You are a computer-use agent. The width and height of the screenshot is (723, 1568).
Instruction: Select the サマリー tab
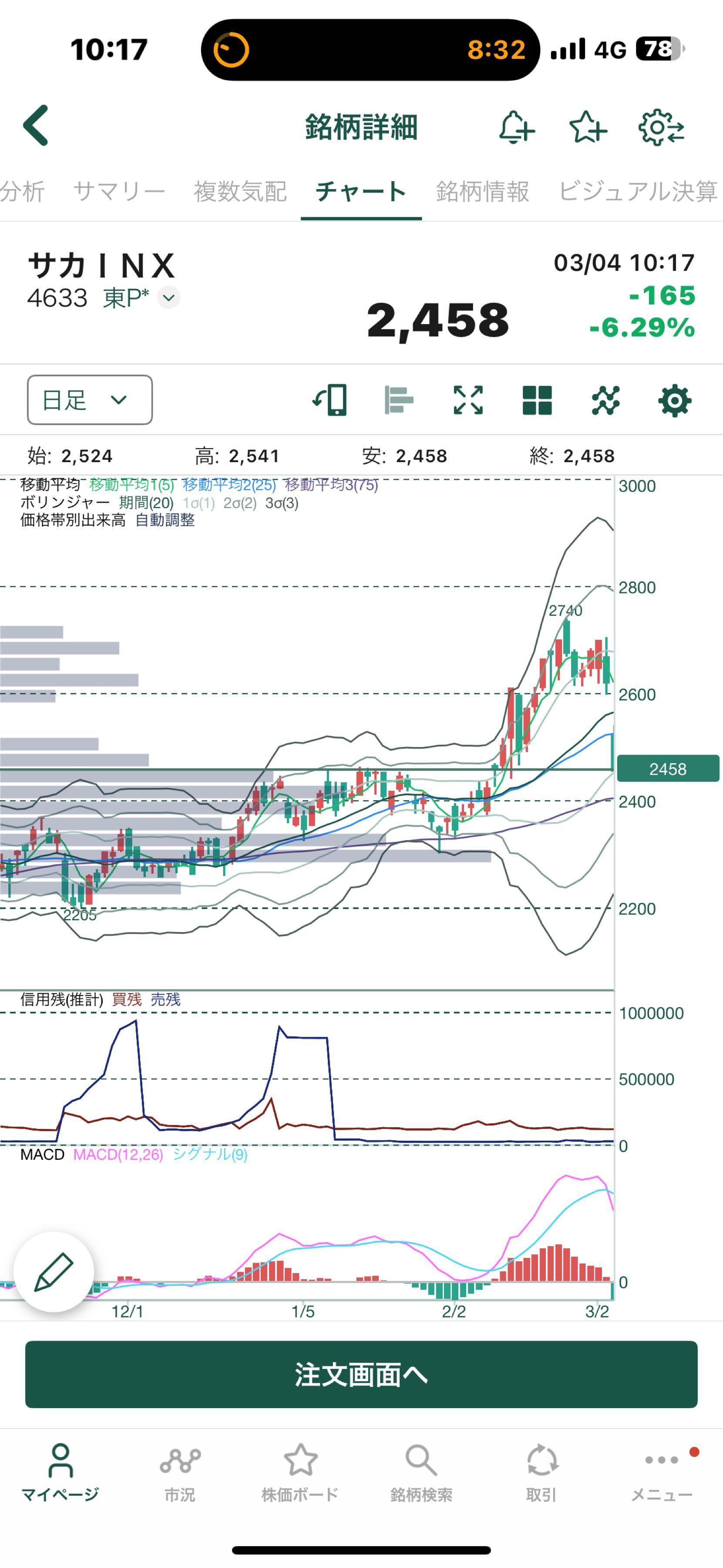tap(119, 191)
